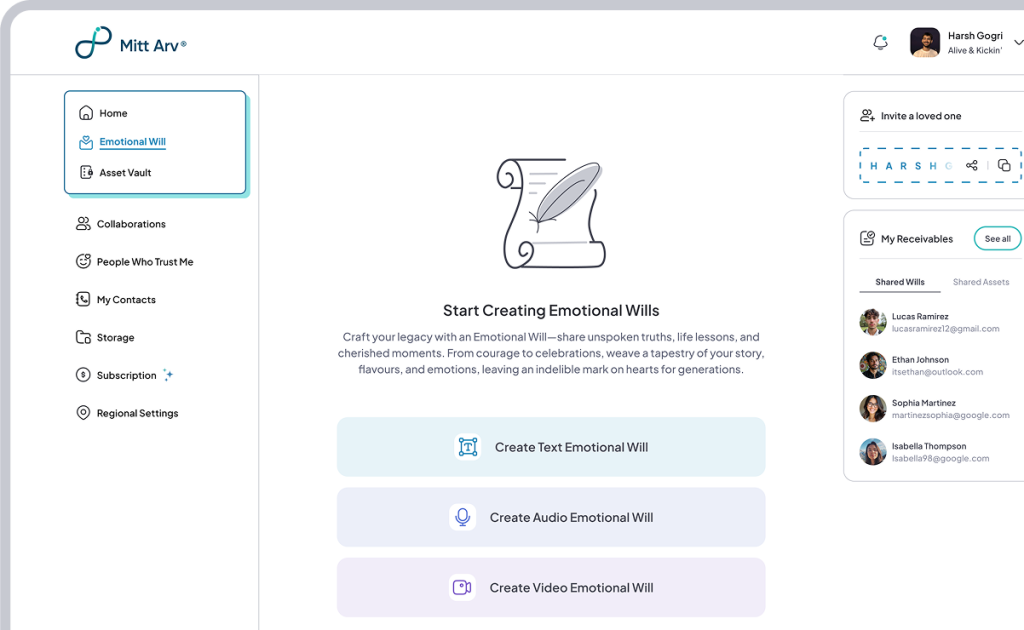1024x630 pixels.
Task: Click the Regional Settings location pin icon
Action: [x=84, y=413]
